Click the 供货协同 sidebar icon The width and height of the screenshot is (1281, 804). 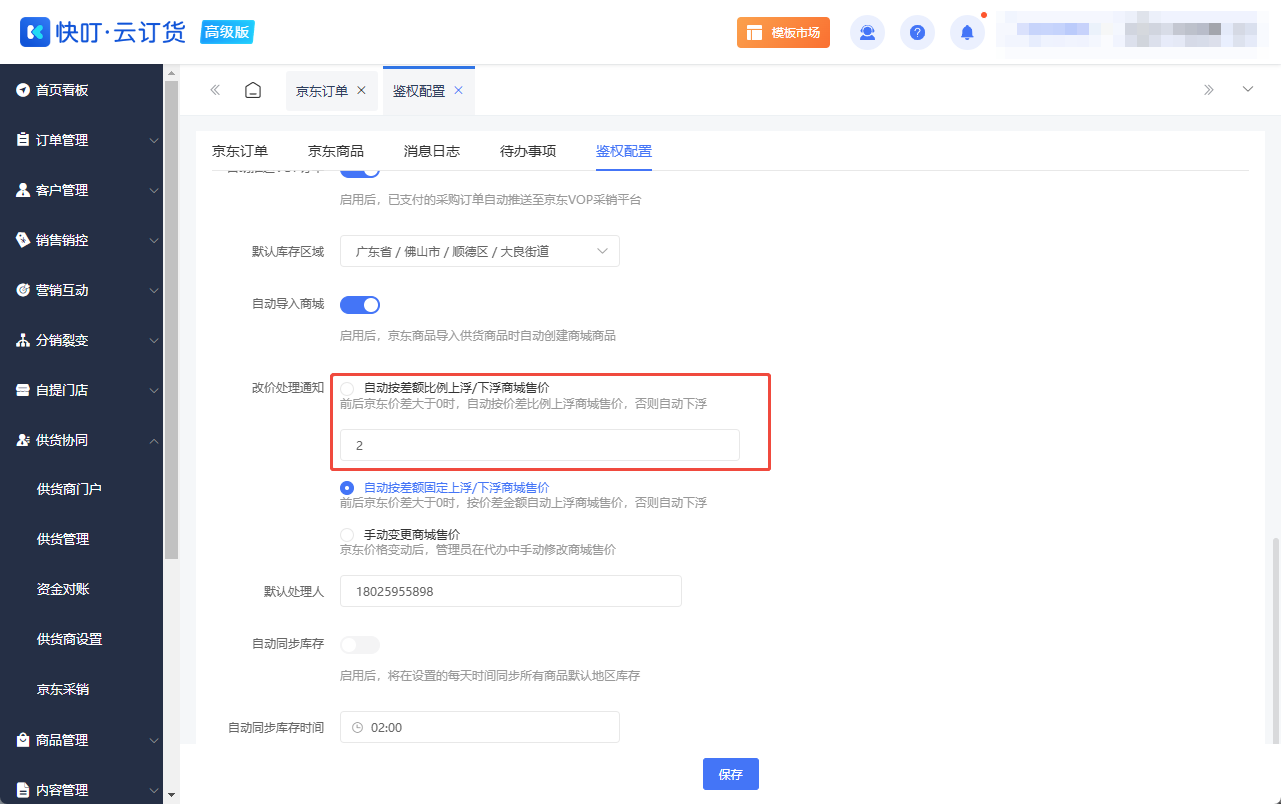[x=23, y=440]
